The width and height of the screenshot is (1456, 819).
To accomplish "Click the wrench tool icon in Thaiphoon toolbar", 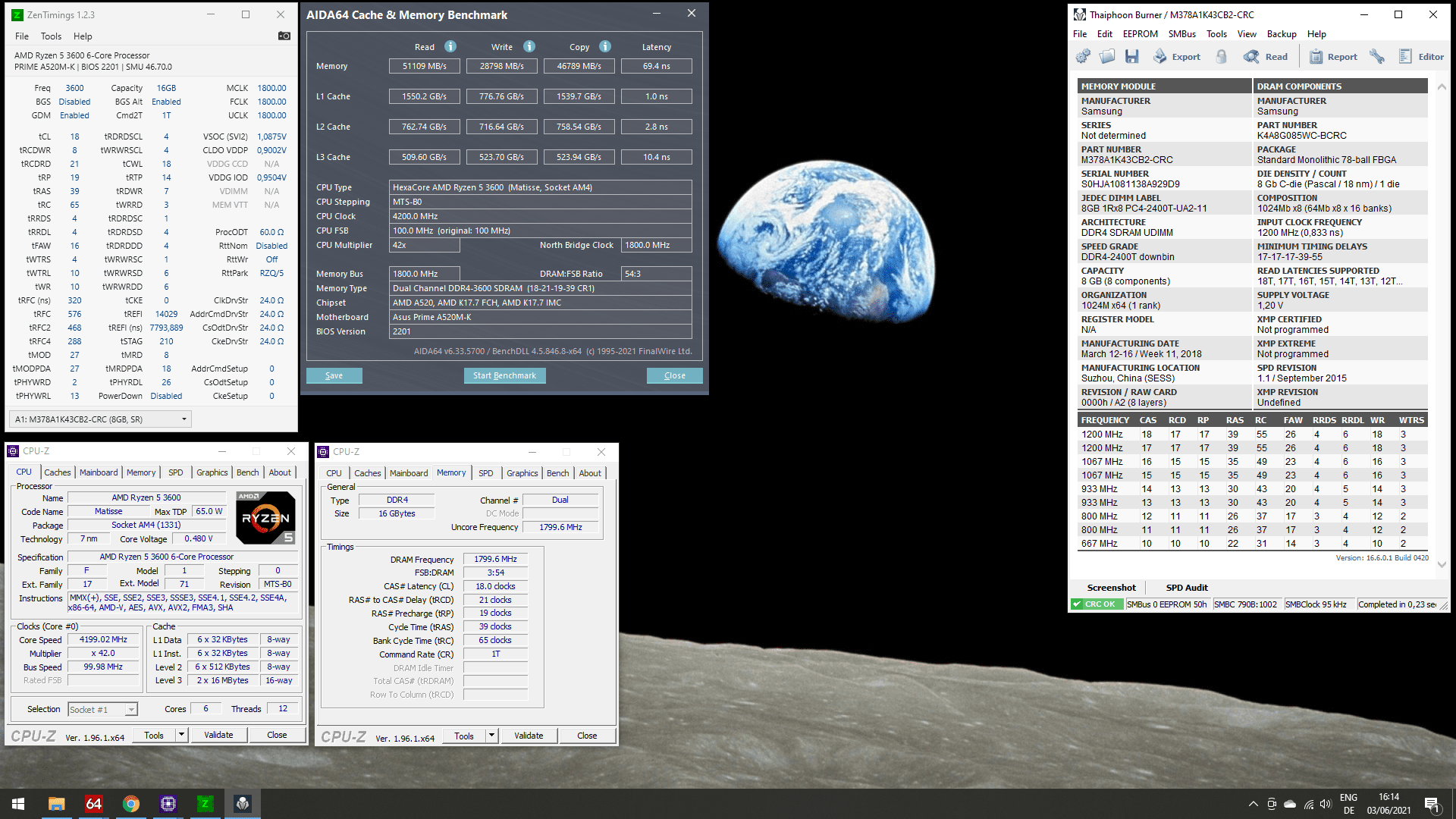I will [x=1377, y=56].
